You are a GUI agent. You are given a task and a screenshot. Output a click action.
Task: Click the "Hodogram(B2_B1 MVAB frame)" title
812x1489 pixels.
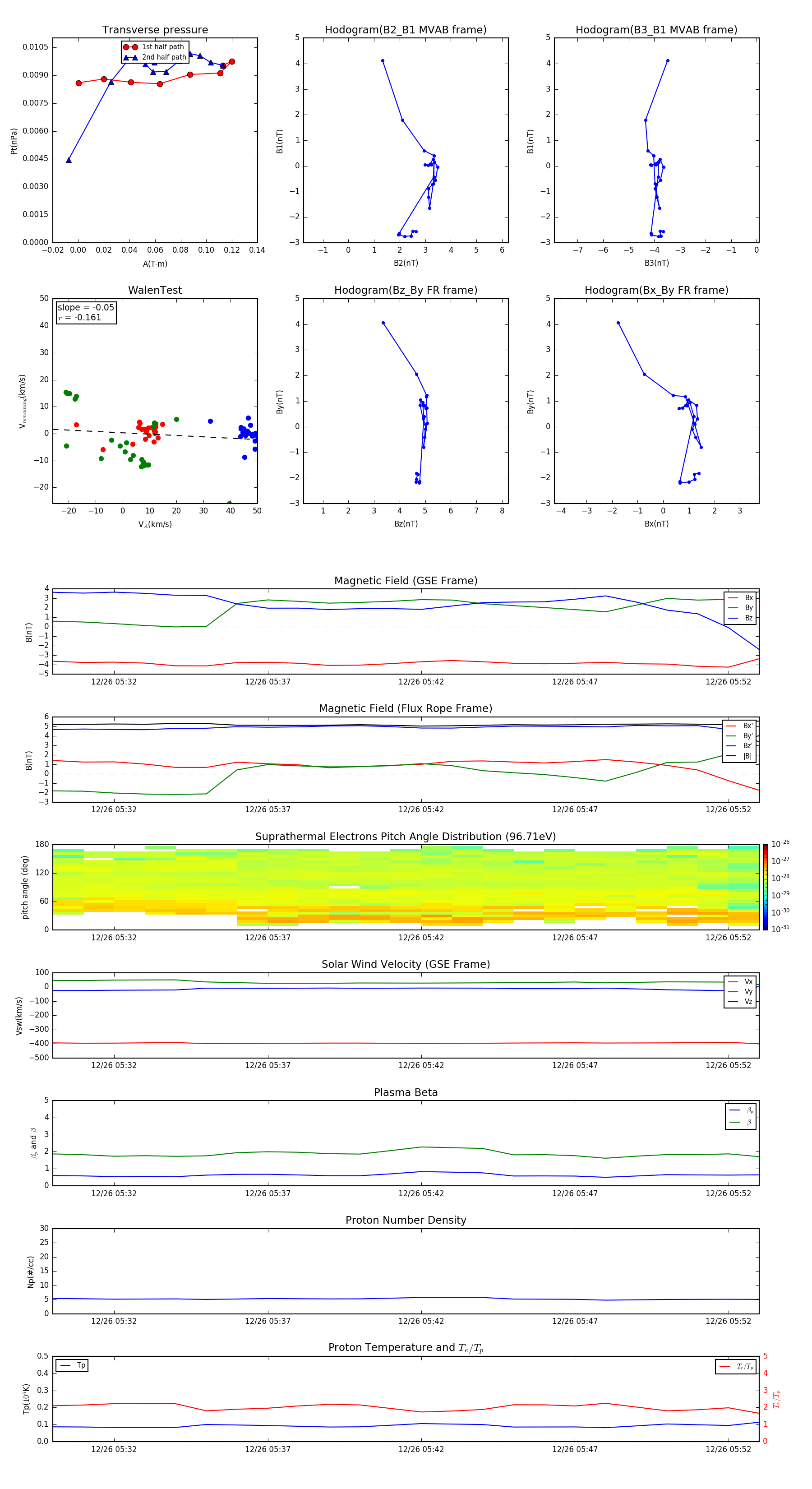[x=406, y=30]
